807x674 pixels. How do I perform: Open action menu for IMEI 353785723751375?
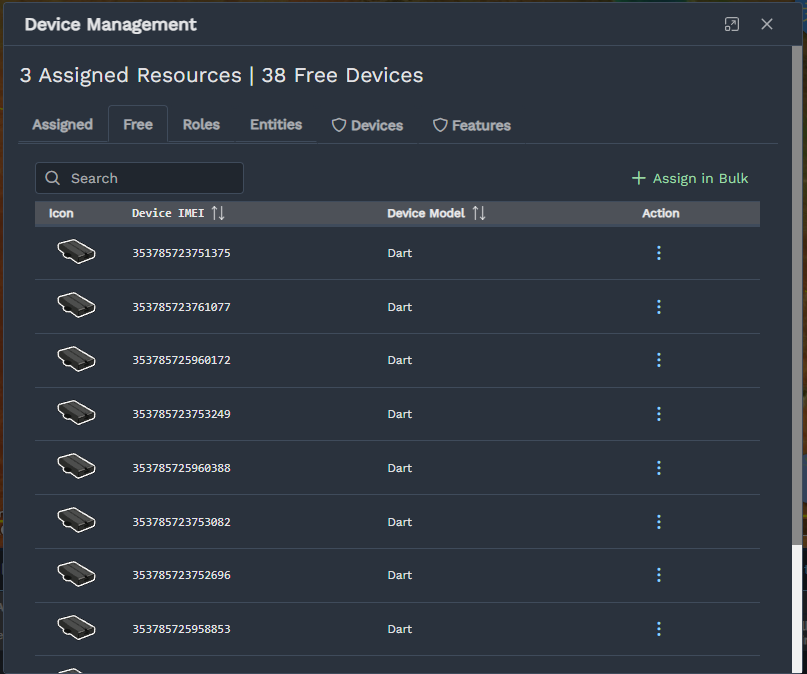(x=659, y=253)
